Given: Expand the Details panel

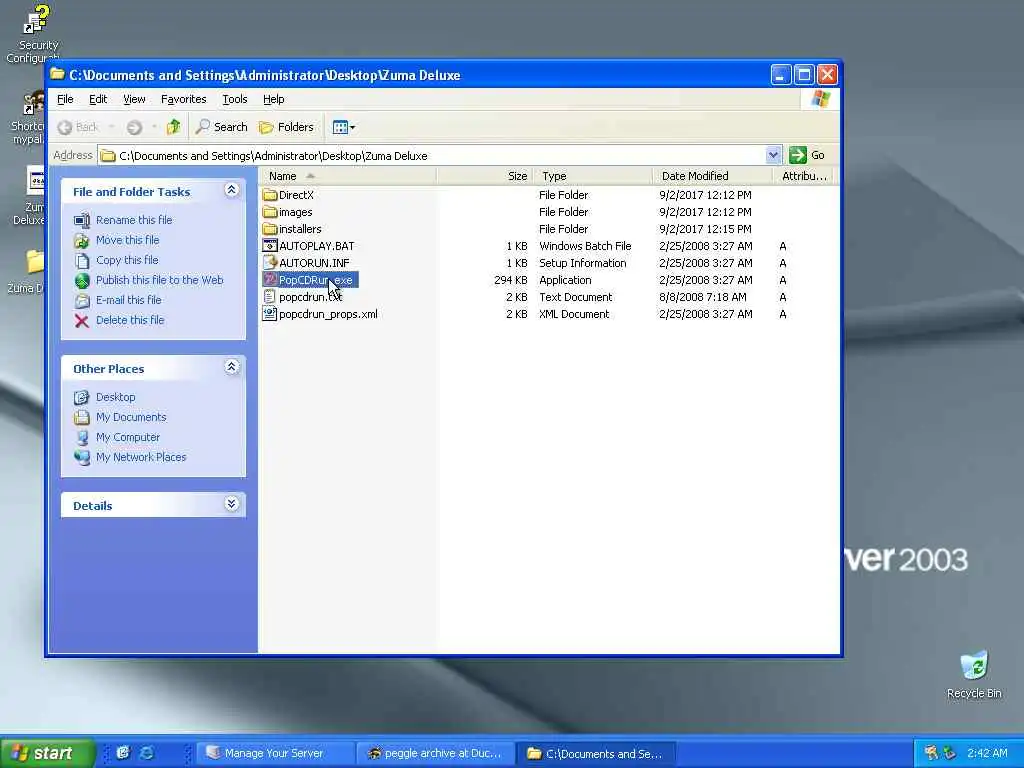Looking at the screenshot, I should coord(231,504).
